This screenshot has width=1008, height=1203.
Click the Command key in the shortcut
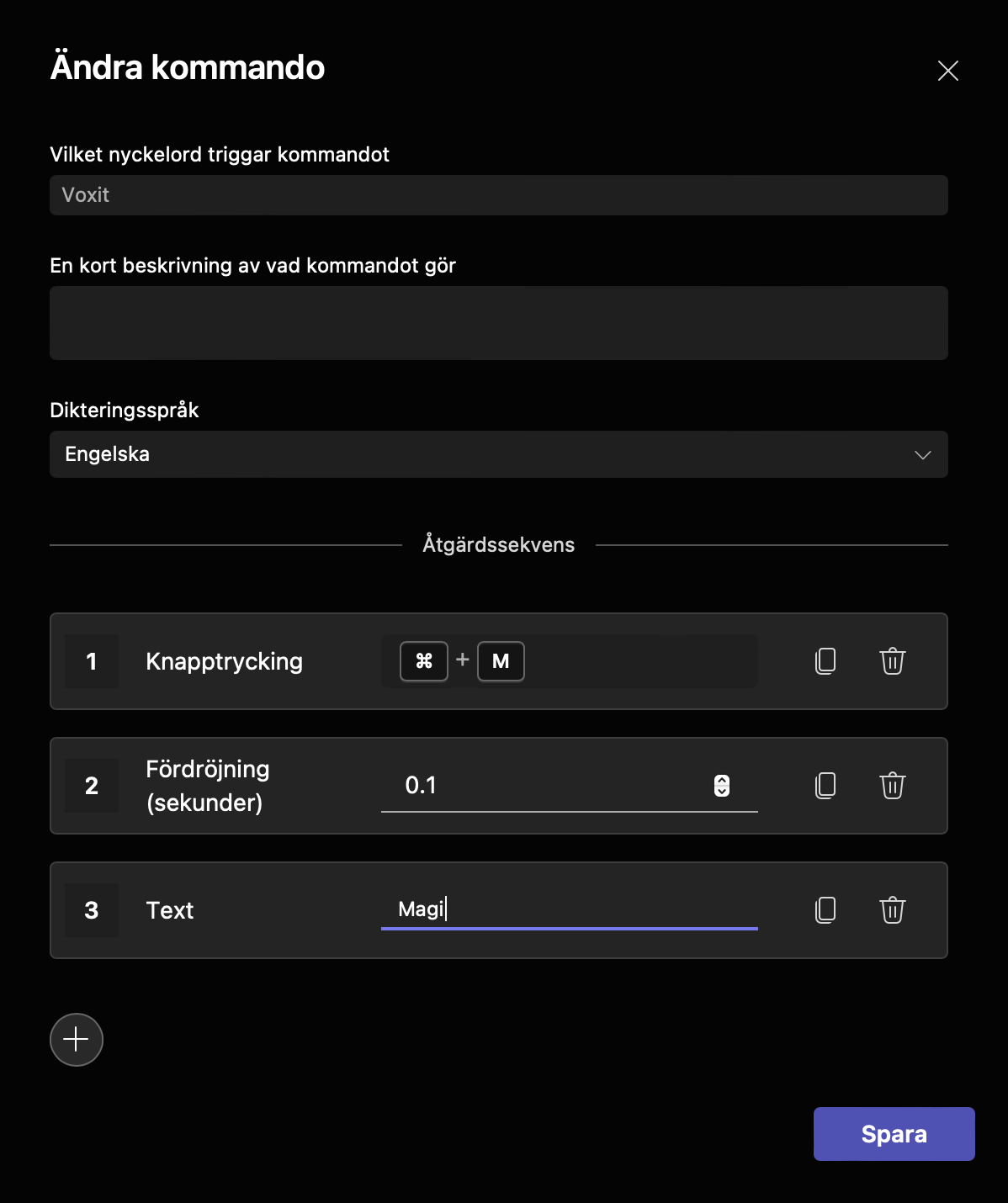point(423,661)
